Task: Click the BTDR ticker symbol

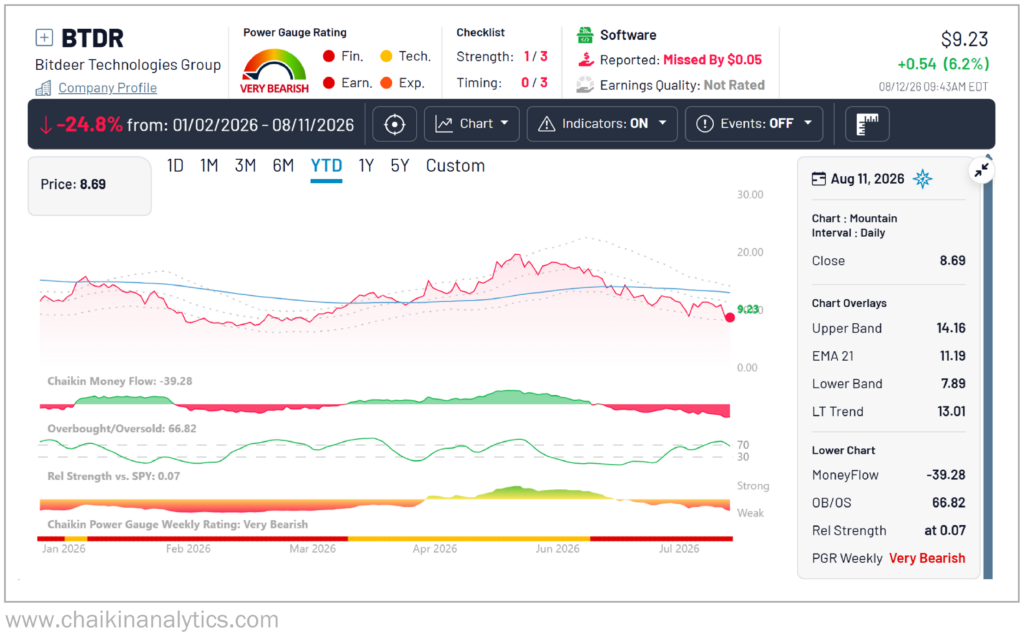Action: (92, 38)
